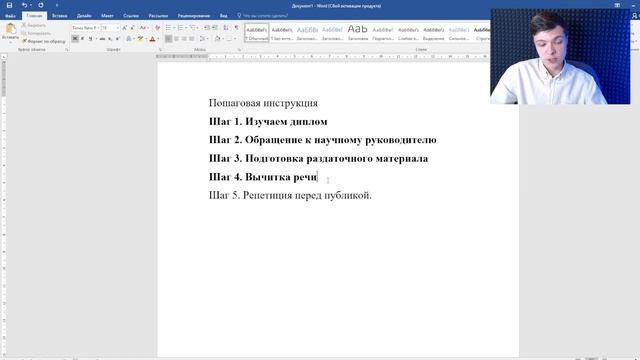Open the font size combo box
640x360 pixels.
click(110, 28)
